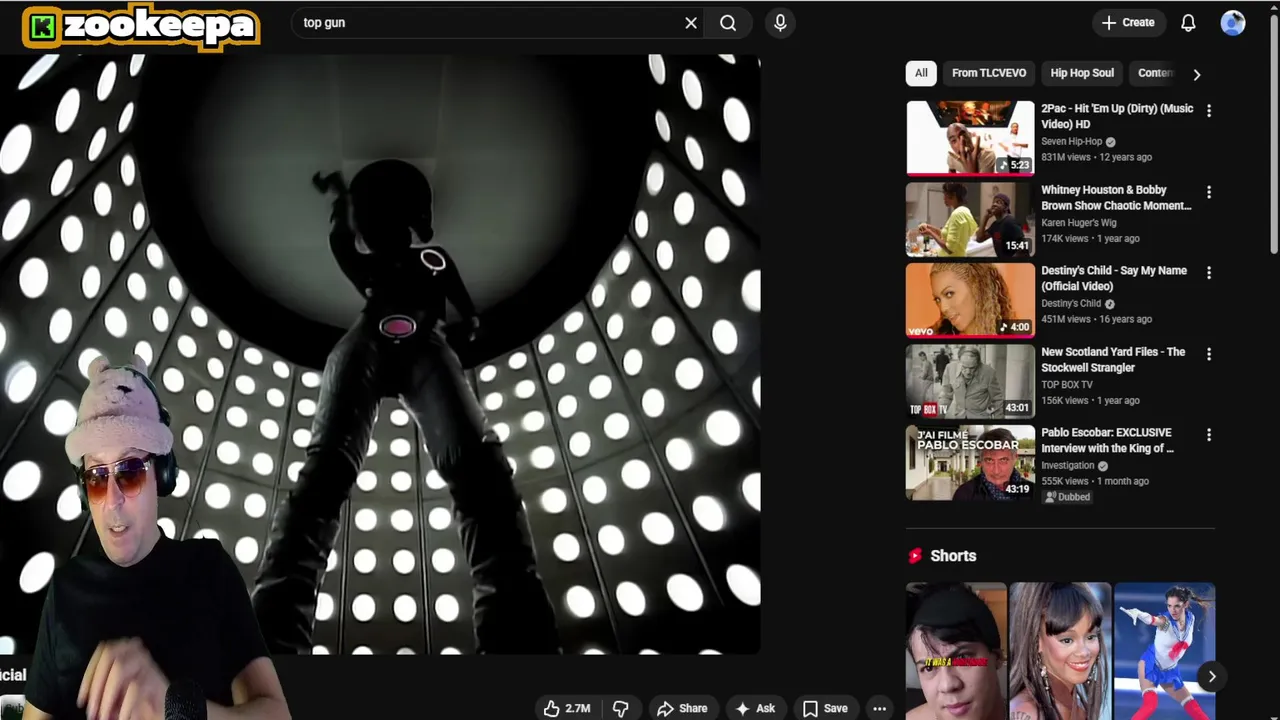
Task: Click the Shorts section icon
Action: tap(915, 556)
